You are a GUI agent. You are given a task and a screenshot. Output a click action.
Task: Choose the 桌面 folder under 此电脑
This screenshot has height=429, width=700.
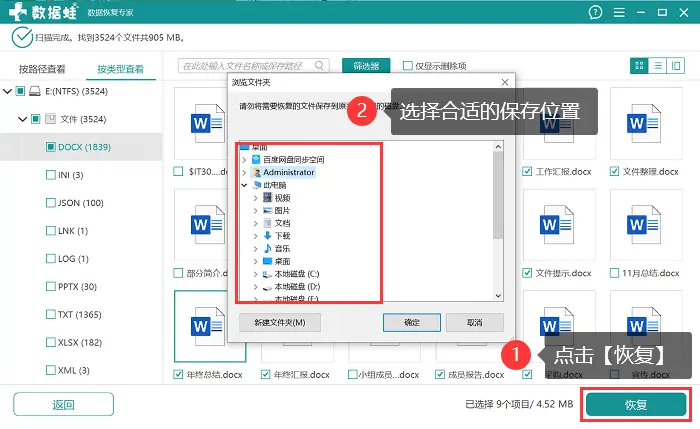point(277,261)
